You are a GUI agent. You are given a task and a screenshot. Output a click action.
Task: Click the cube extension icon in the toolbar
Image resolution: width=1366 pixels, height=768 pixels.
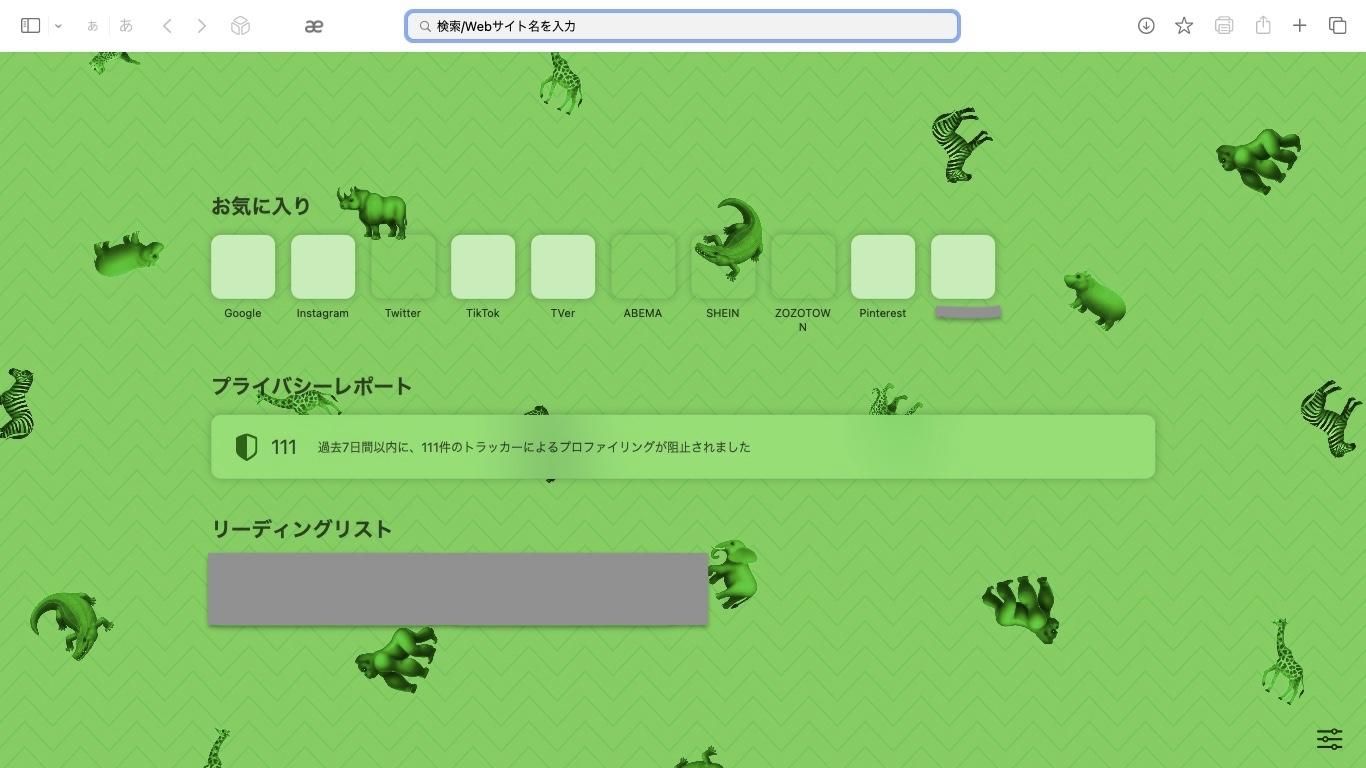(x=240, y=26)
